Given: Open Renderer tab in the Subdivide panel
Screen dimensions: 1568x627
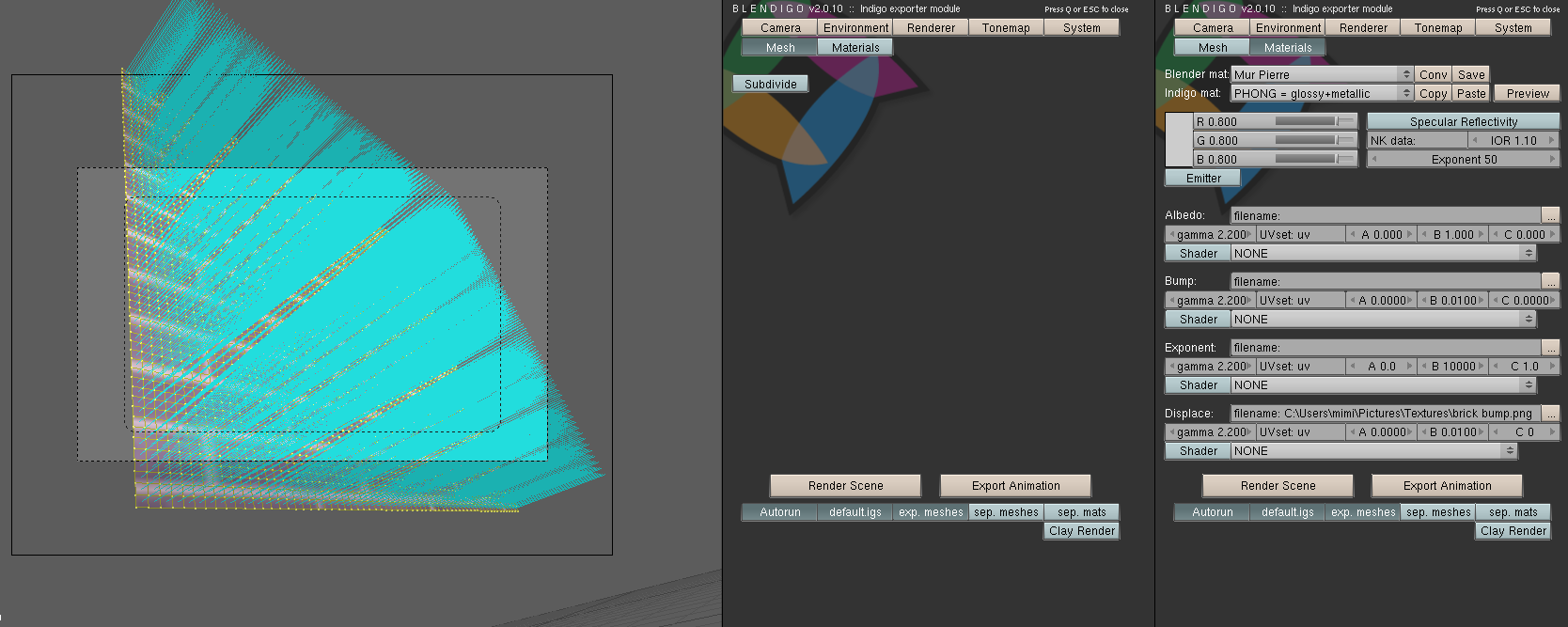Looking at the screenshot, I should tap(931, 27).
